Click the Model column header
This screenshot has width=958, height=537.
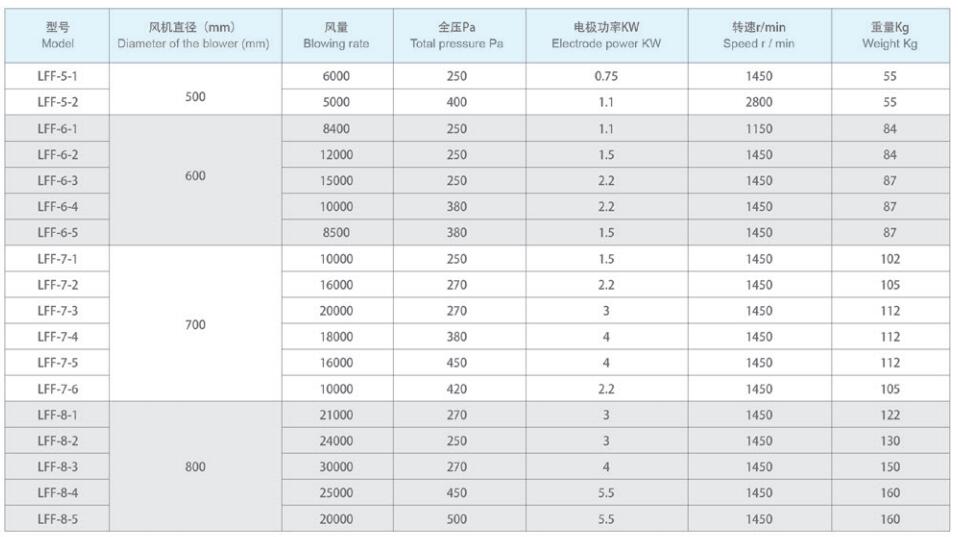click(x=57, y=37)
